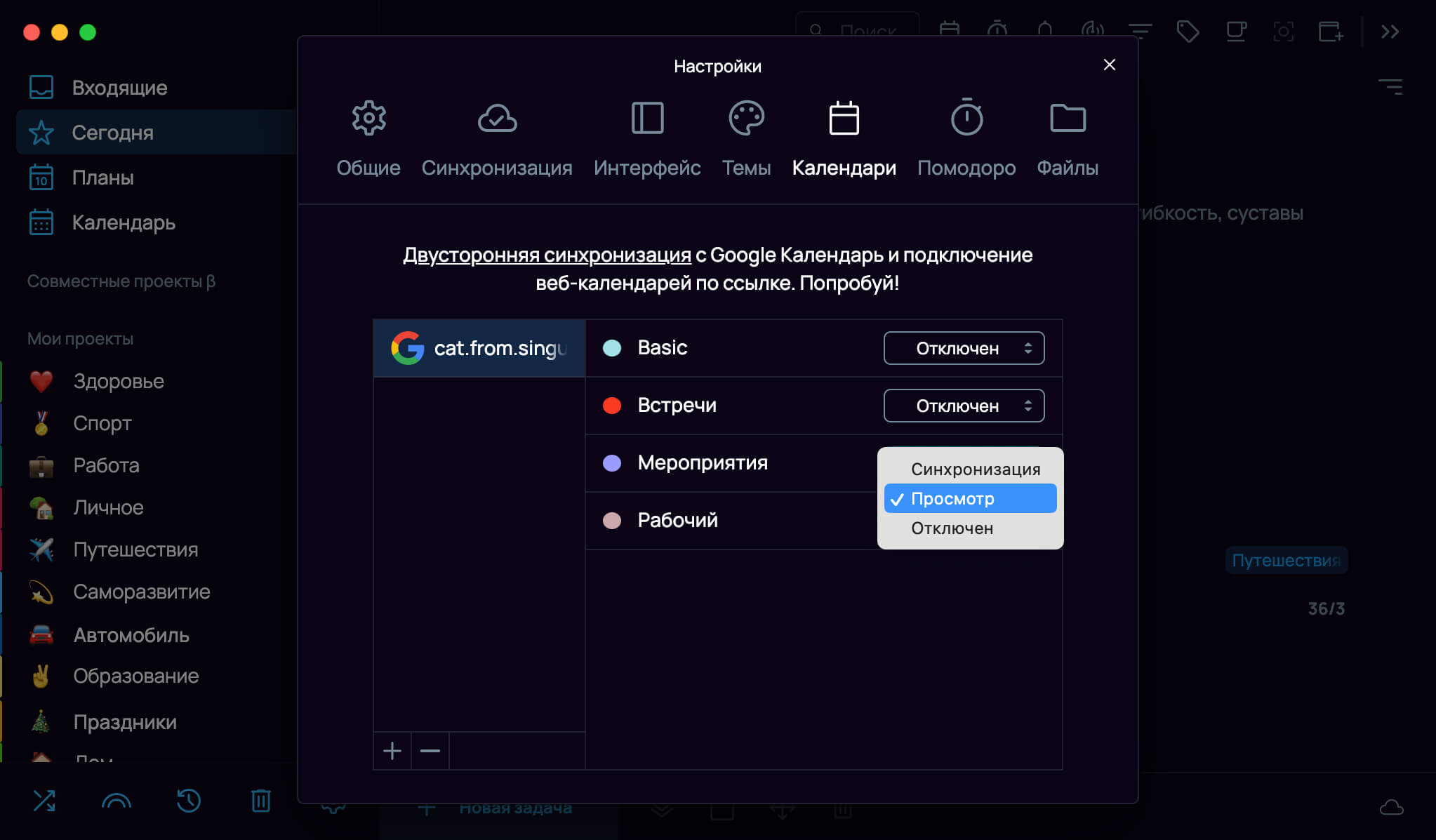Open the Общие settings tab

[x=368, y=138]
